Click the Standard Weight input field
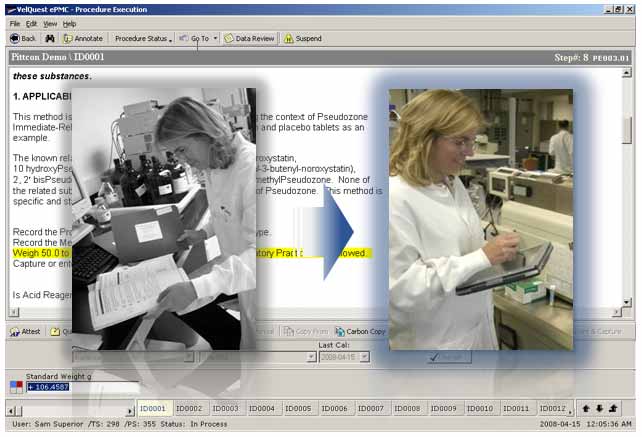Viewport: 642px width, 437px height. pyautogui.click(x=82, y=387)
